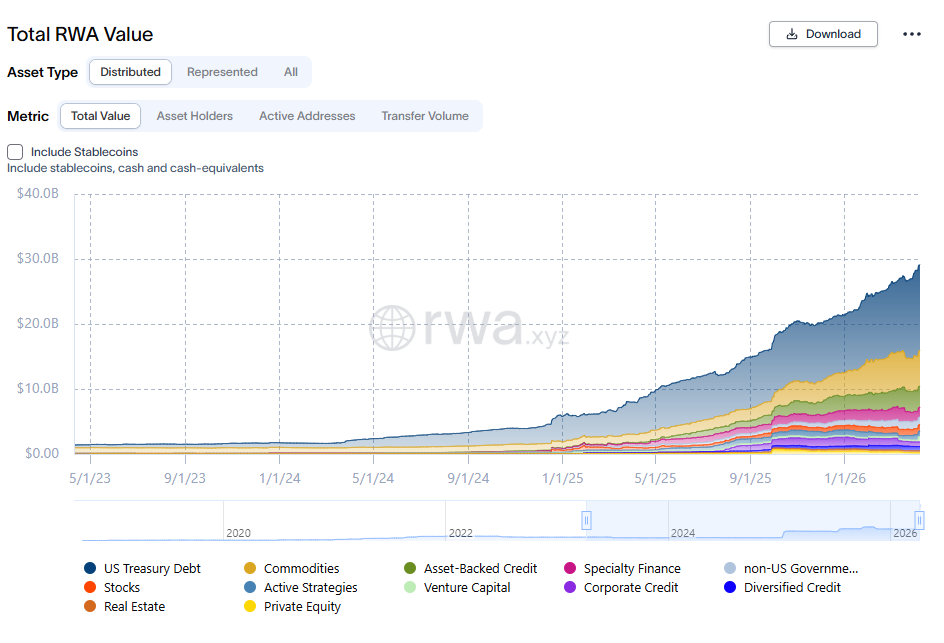Toggle Diversified Credit legend dot

[x=730, y=588]
